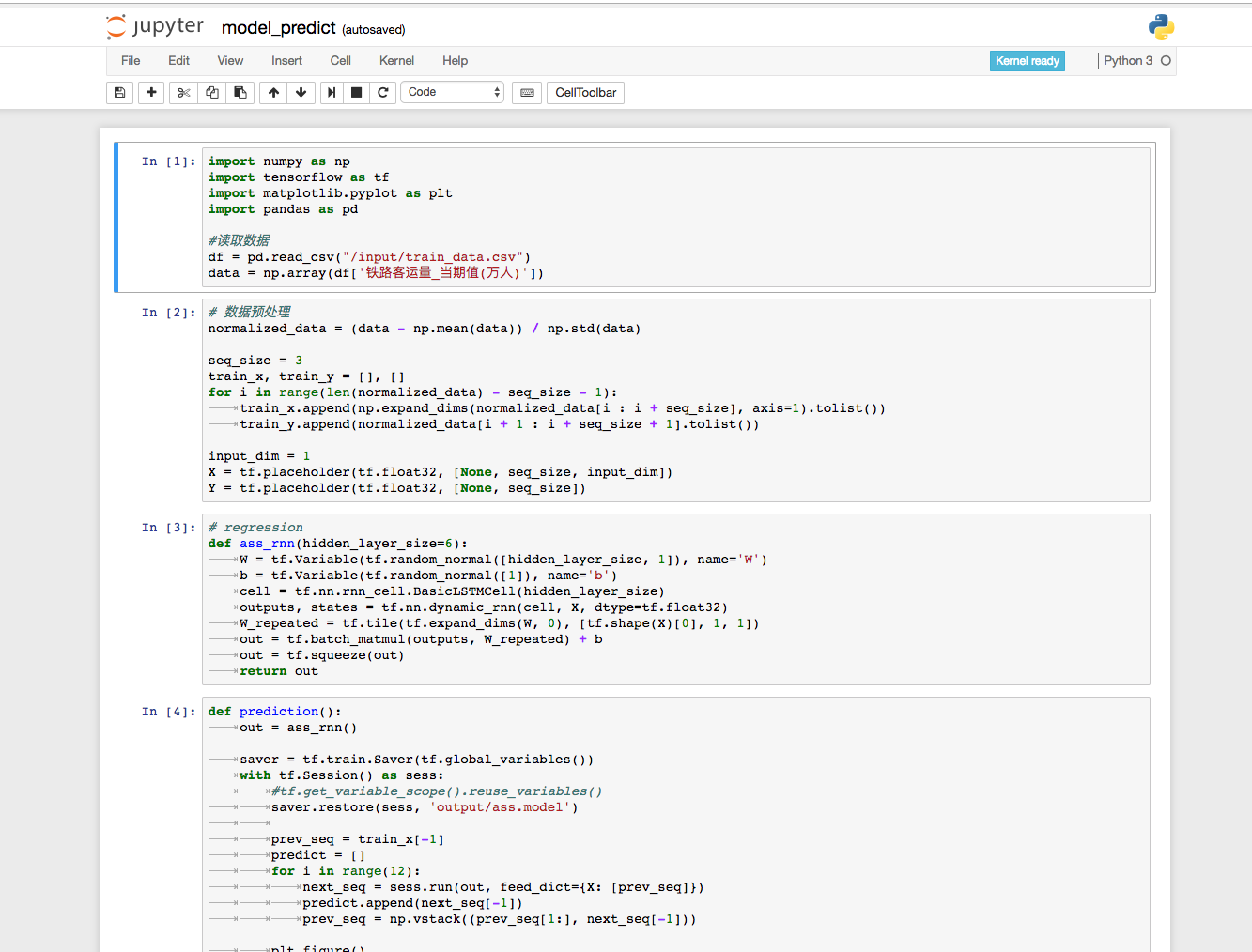This screenshot has width=1252, height=952.
Task: Click into the regression ass_rnn code cell
Action: tap(674, 599)
